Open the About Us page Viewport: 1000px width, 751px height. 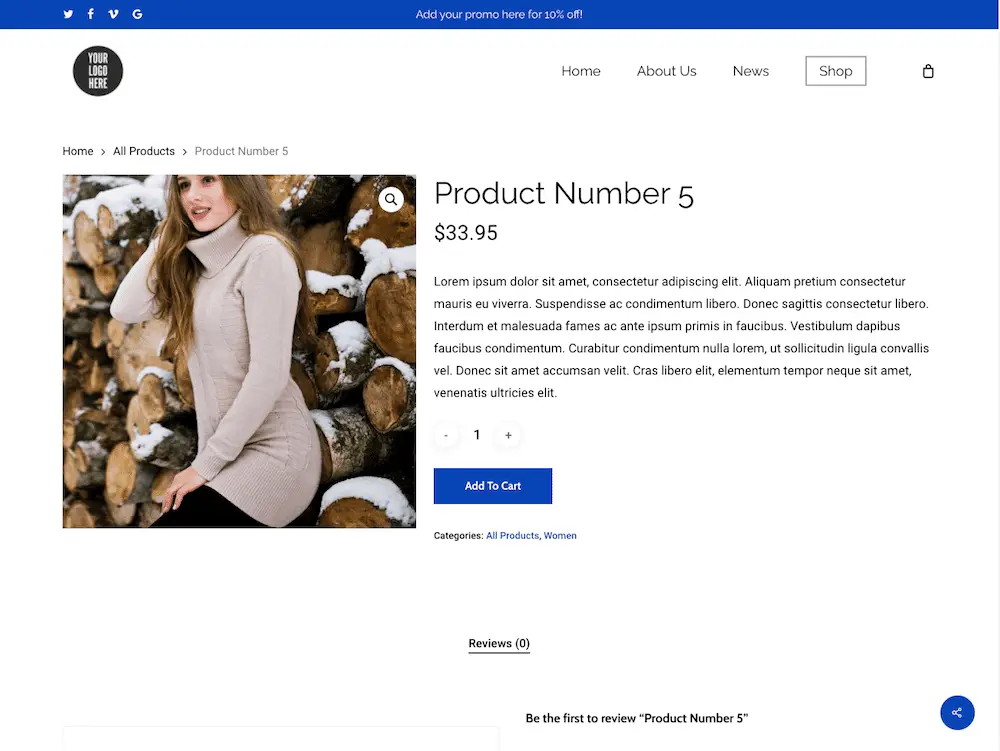click(x=666, y=71)
